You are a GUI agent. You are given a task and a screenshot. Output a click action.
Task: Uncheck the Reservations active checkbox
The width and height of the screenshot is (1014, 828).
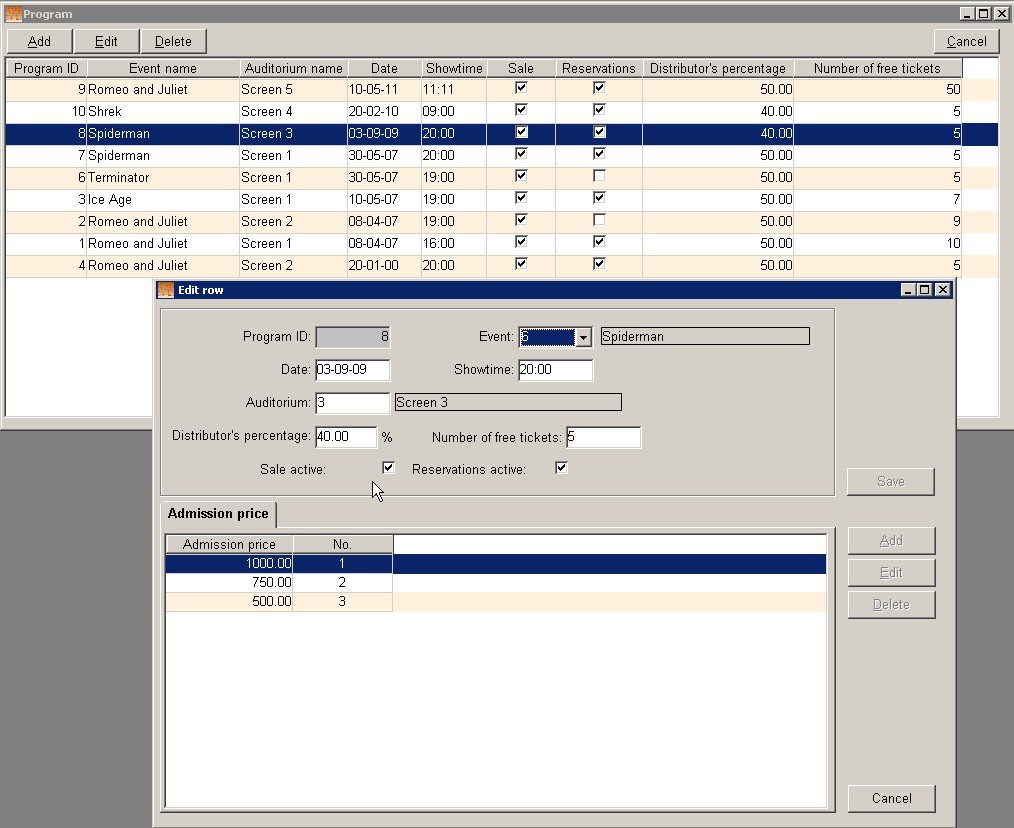pyautogui.click(x=562, y=468)
